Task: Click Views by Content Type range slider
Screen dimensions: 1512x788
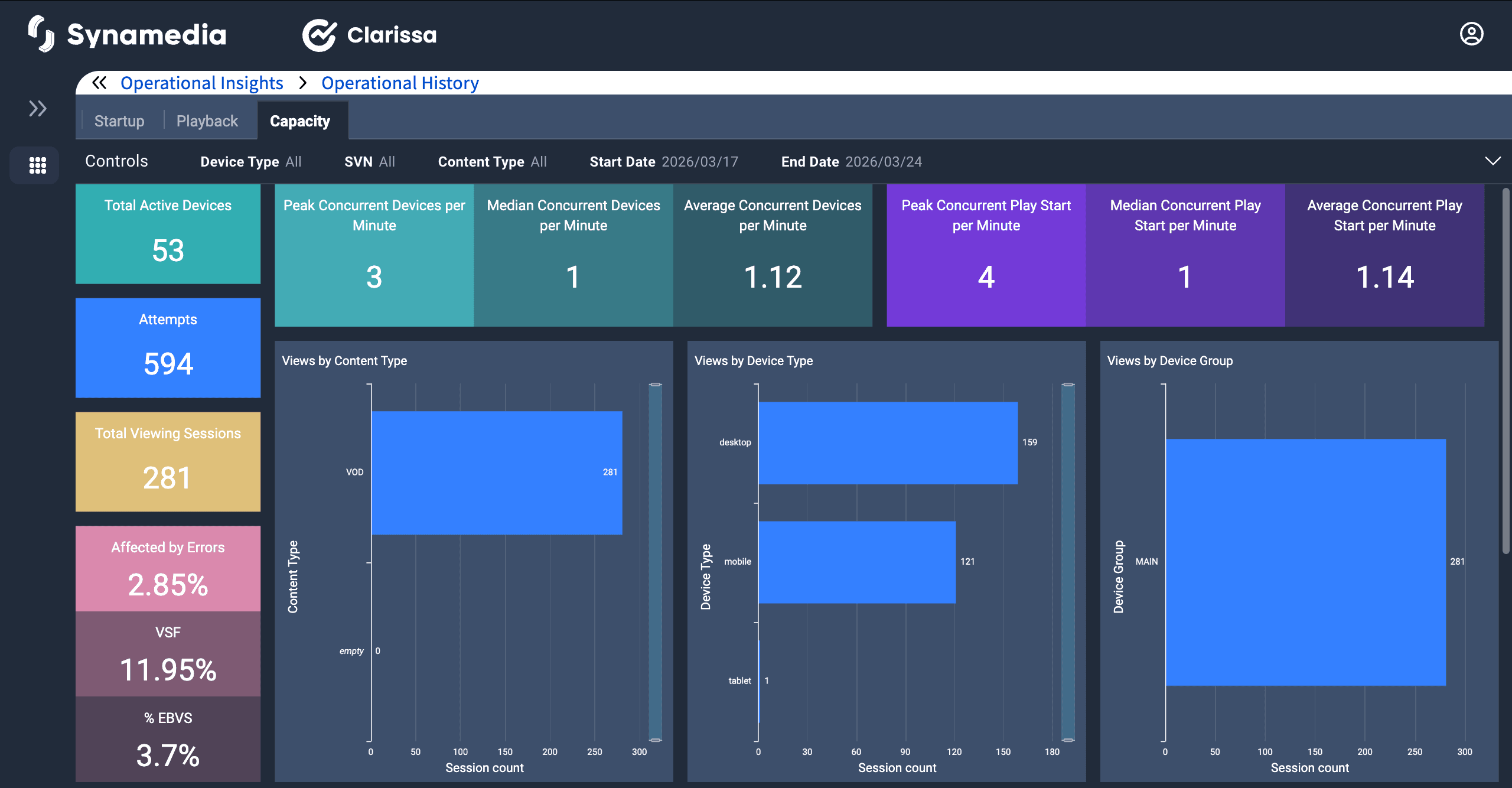Action: coord(655,561)
